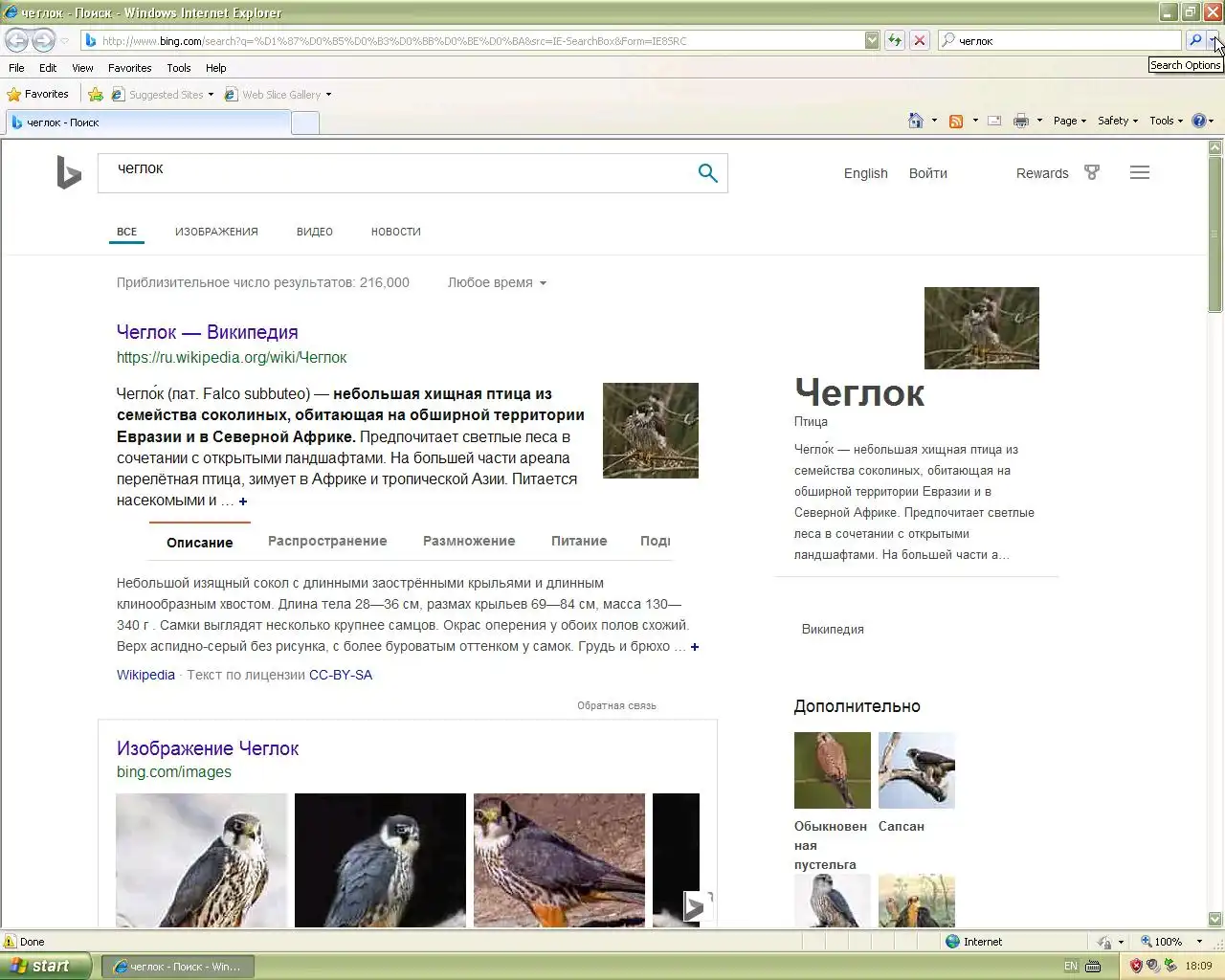Viewport: 1225px width, 980px height.
Task: Select the Размножение section tab
Action: 469,541
